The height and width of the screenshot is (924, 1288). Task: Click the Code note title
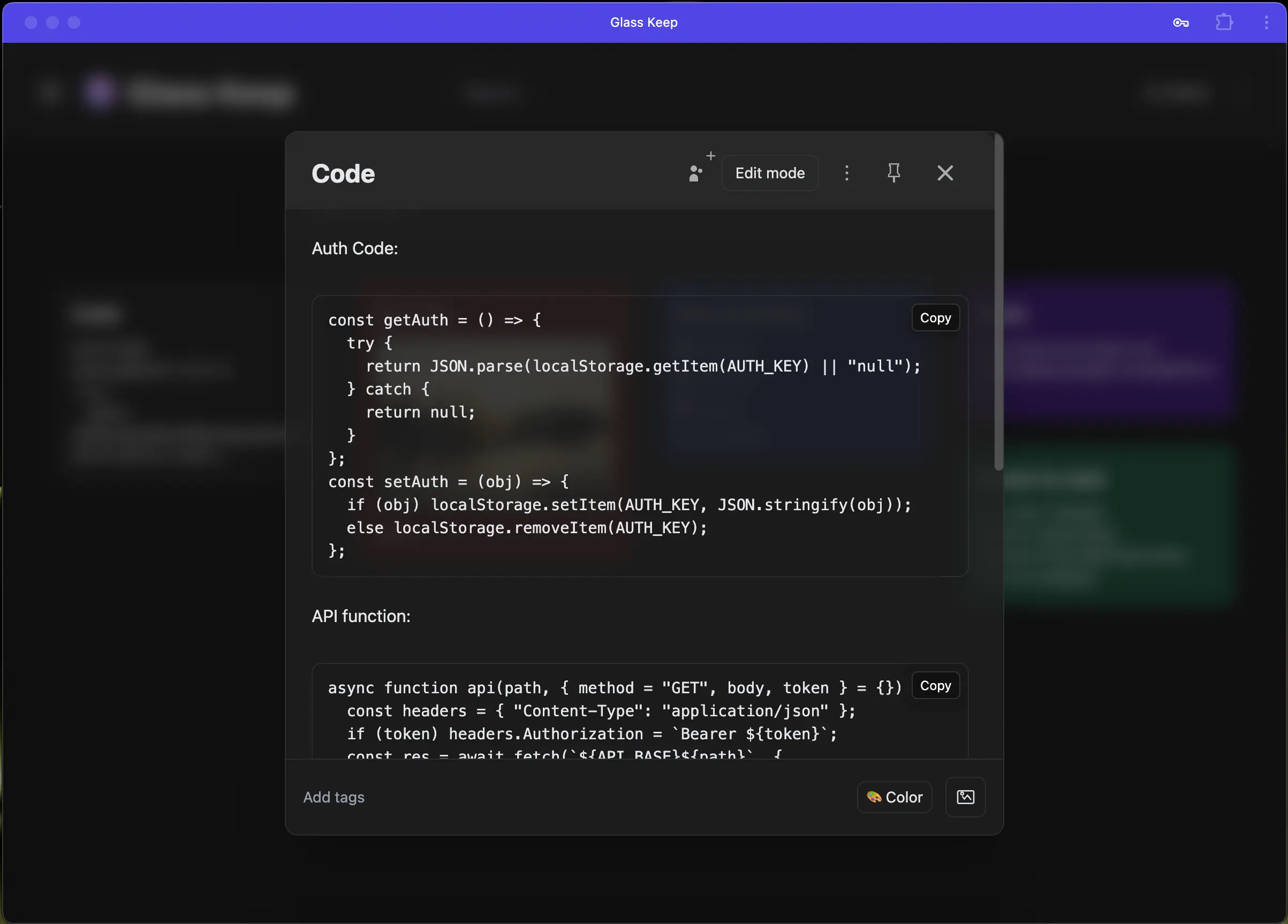pos(343,174)
